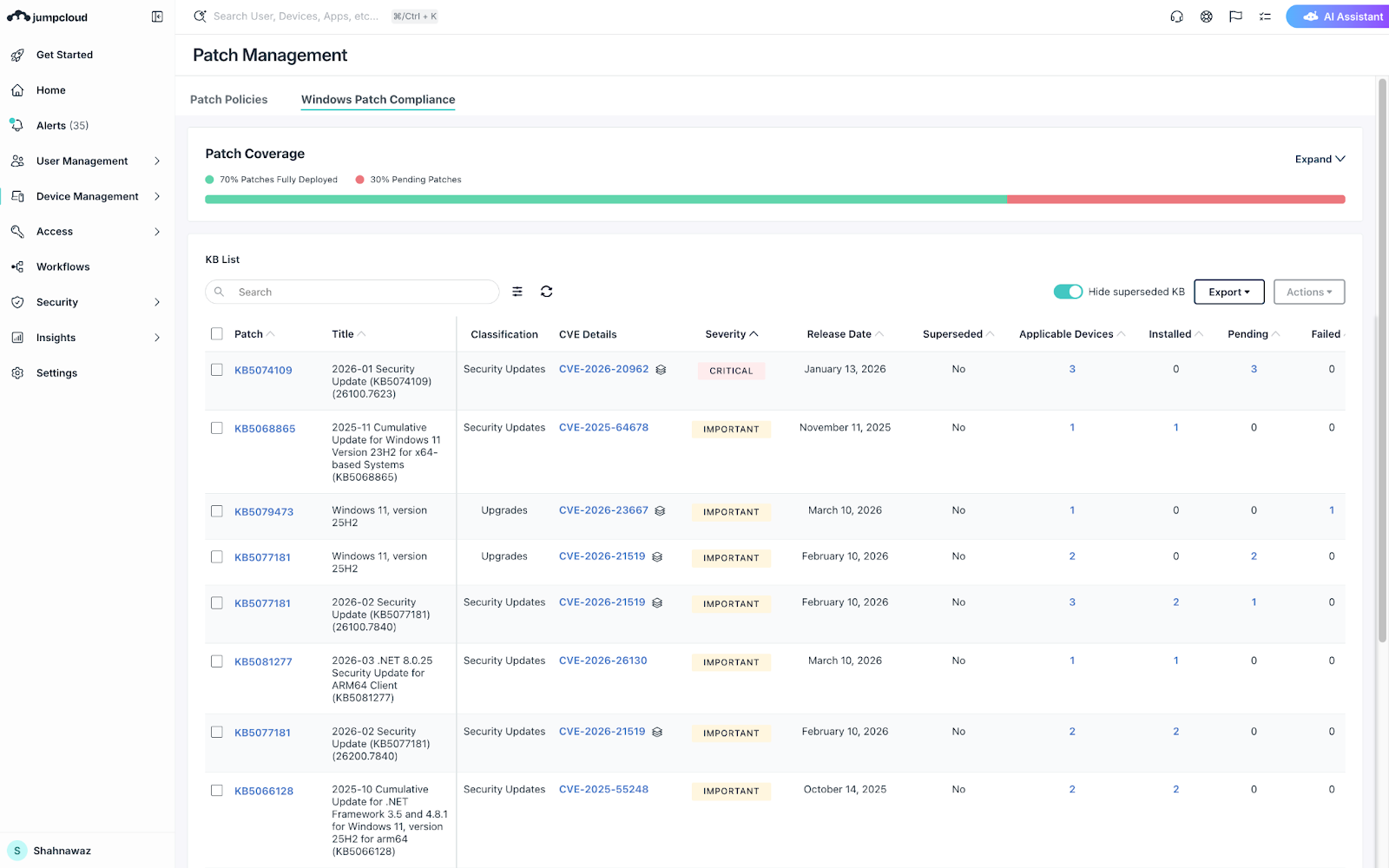Image resolution: width=1389 pixels, height=868 pixels.
Task: Open the filter icon beside the KB search box
Action: point(517,291)
